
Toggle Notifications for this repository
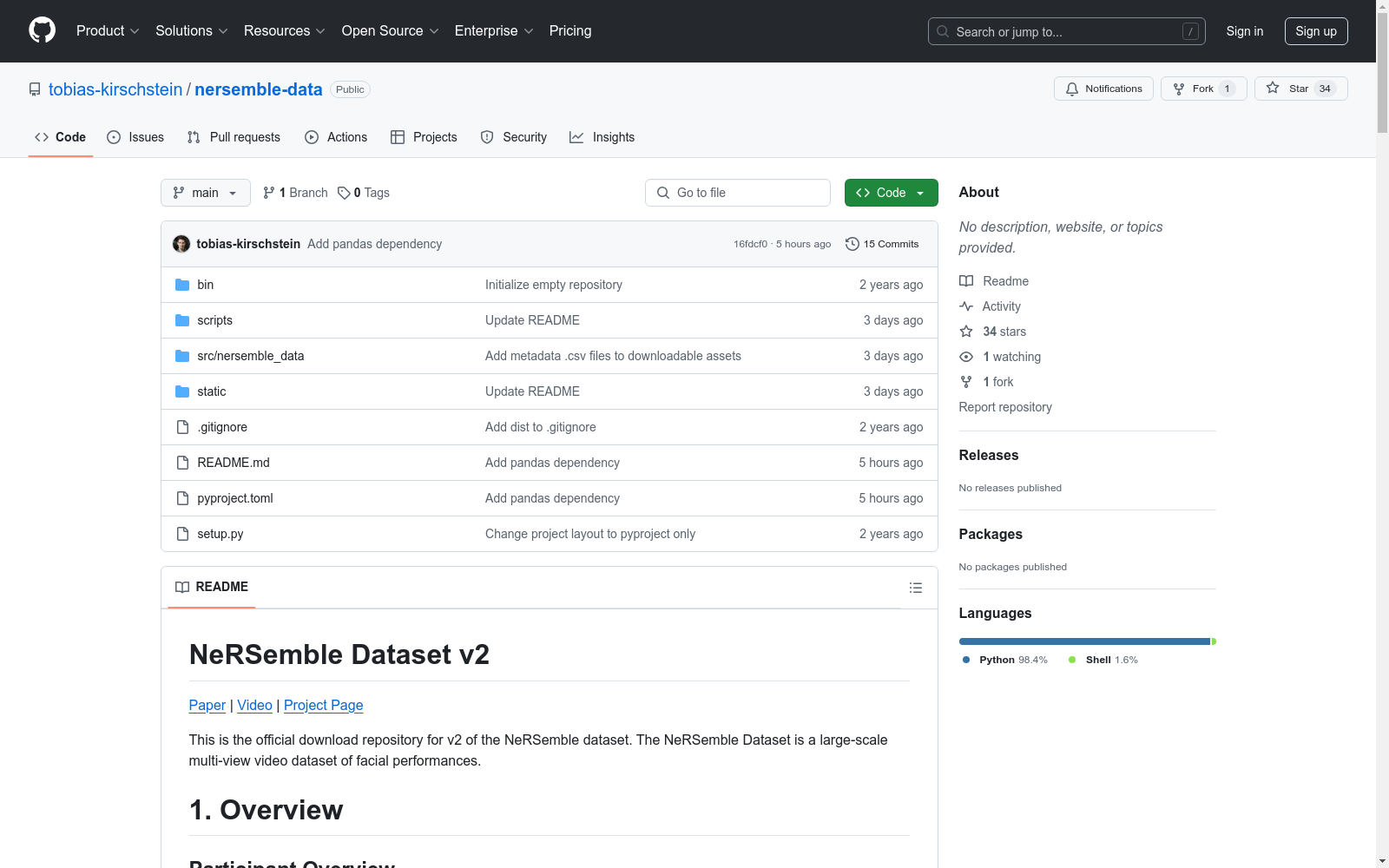coord(1103,89)
